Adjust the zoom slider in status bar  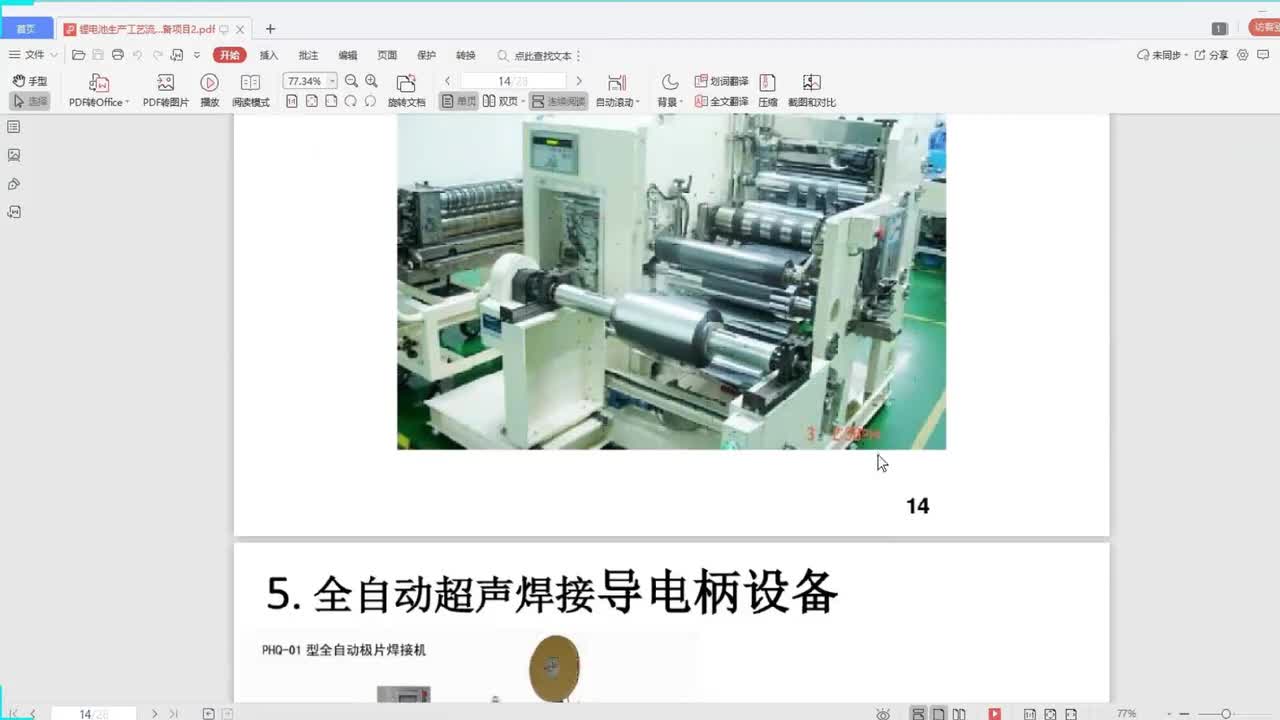pos(1226,714)
